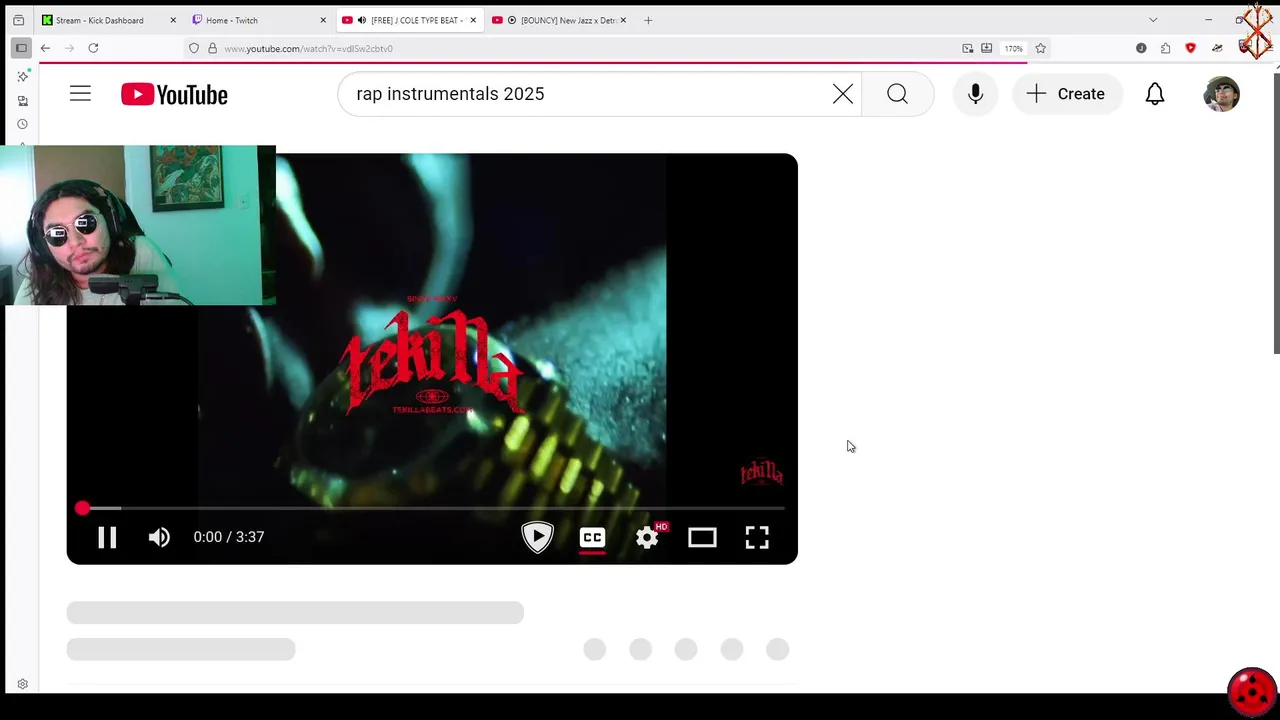Screen dimensions: 1280x720
Task: Close the J COLE TYPE BEAT tab
Action: click(472, 20)
